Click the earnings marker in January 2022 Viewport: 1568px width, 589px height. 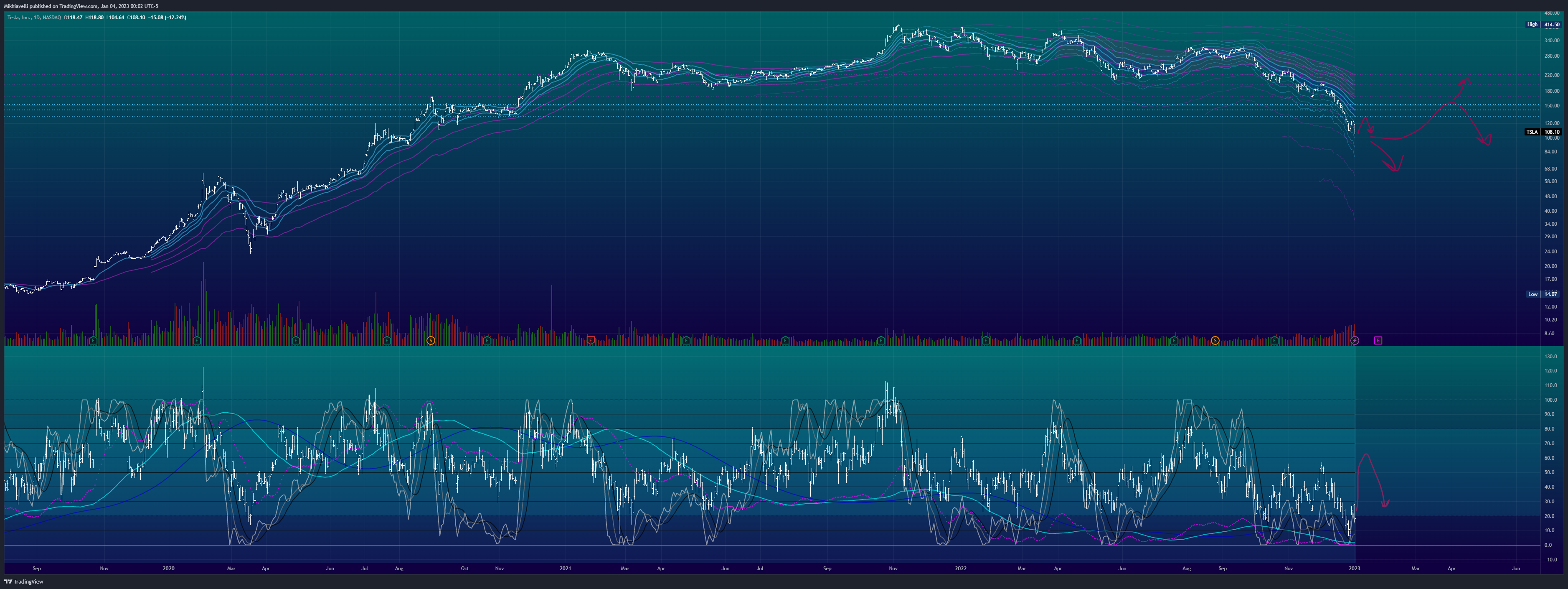985,341
